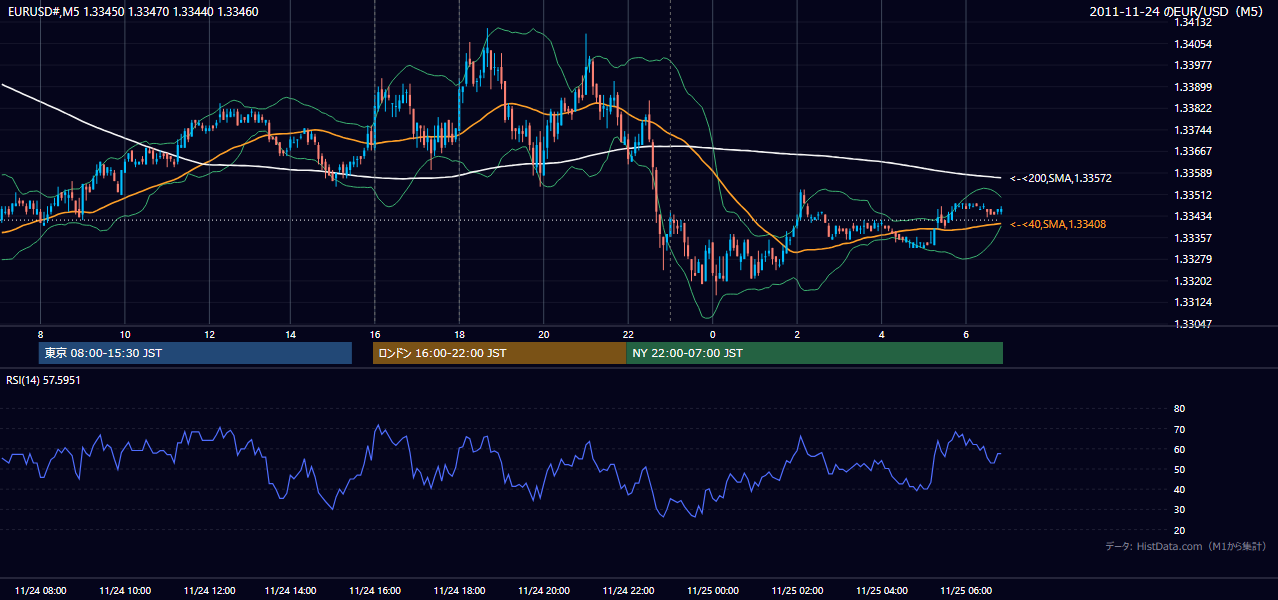This screenshot has width=1278, height=600.
Task: Click the 11/24 20:00 date label
Action: [x=544, y=591]
